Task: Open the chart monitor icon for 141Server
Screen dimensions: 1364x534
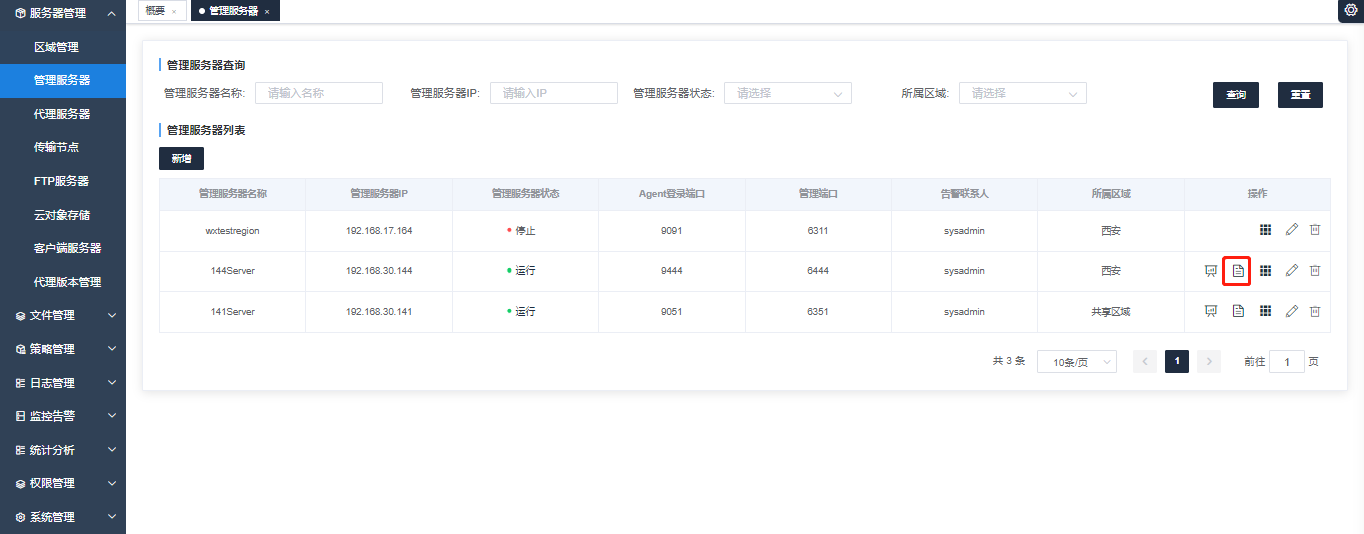Action: click(x=1211, y=311)
